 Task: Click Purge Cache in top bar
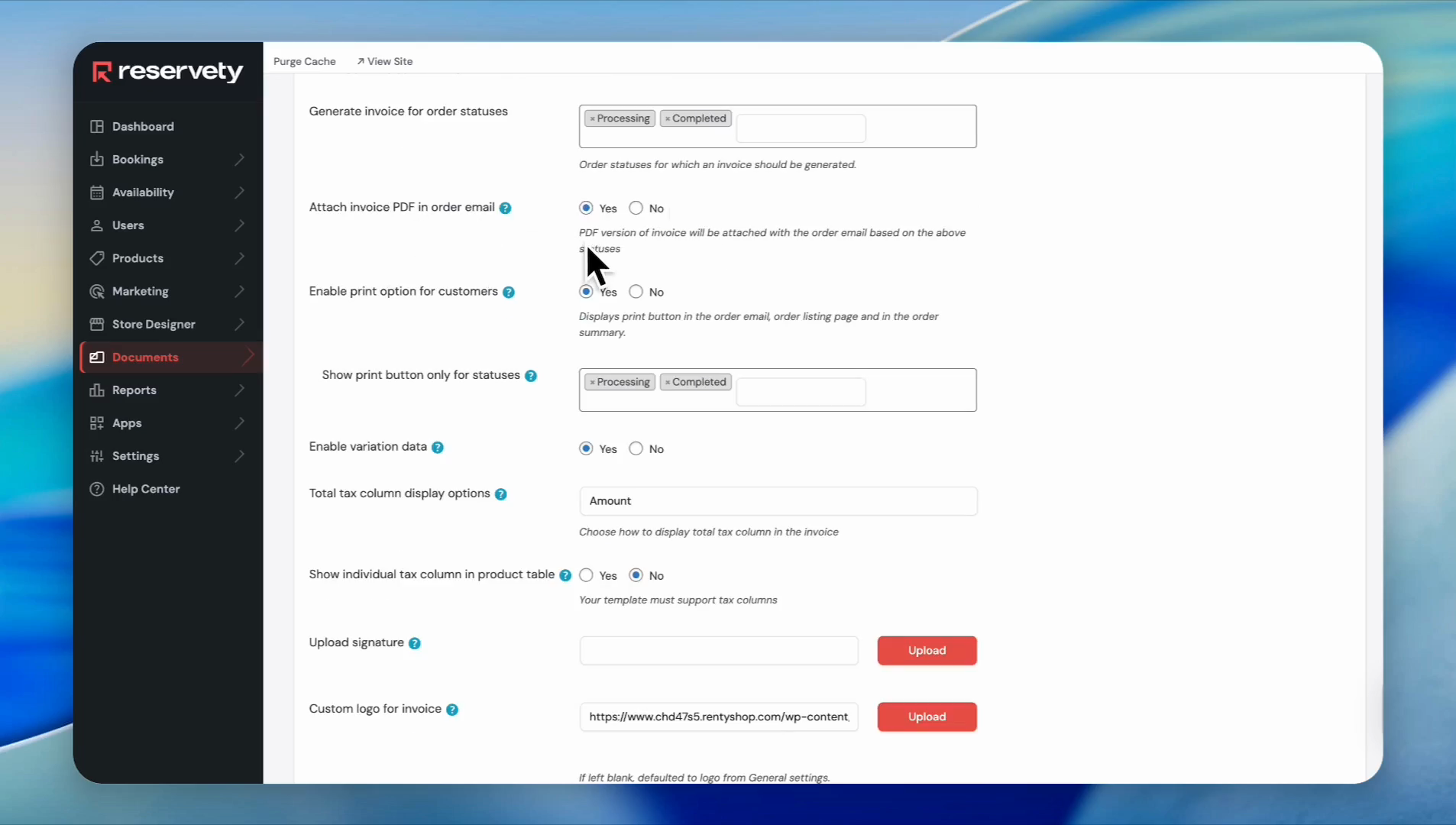click(x=304, y=61)
